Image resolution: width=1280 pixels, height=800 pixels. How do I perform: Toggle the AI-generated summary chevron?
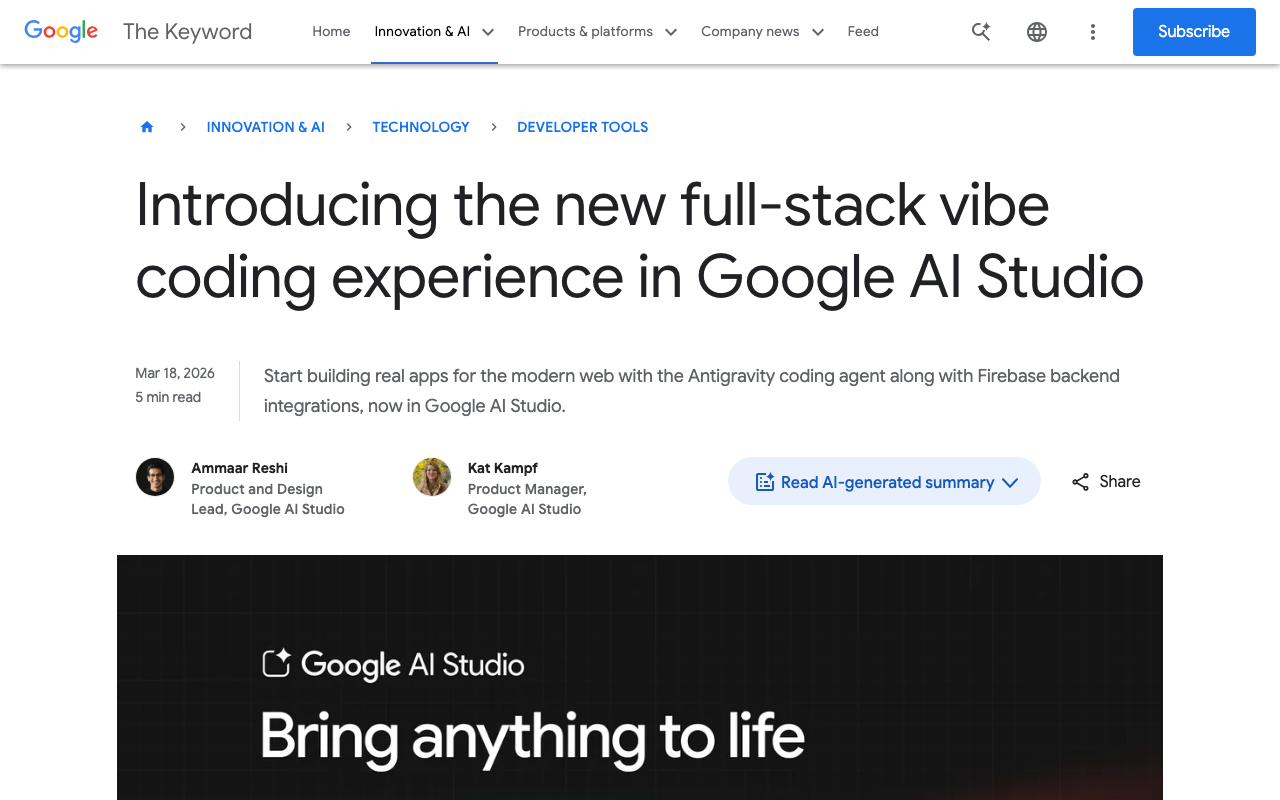1010,482
